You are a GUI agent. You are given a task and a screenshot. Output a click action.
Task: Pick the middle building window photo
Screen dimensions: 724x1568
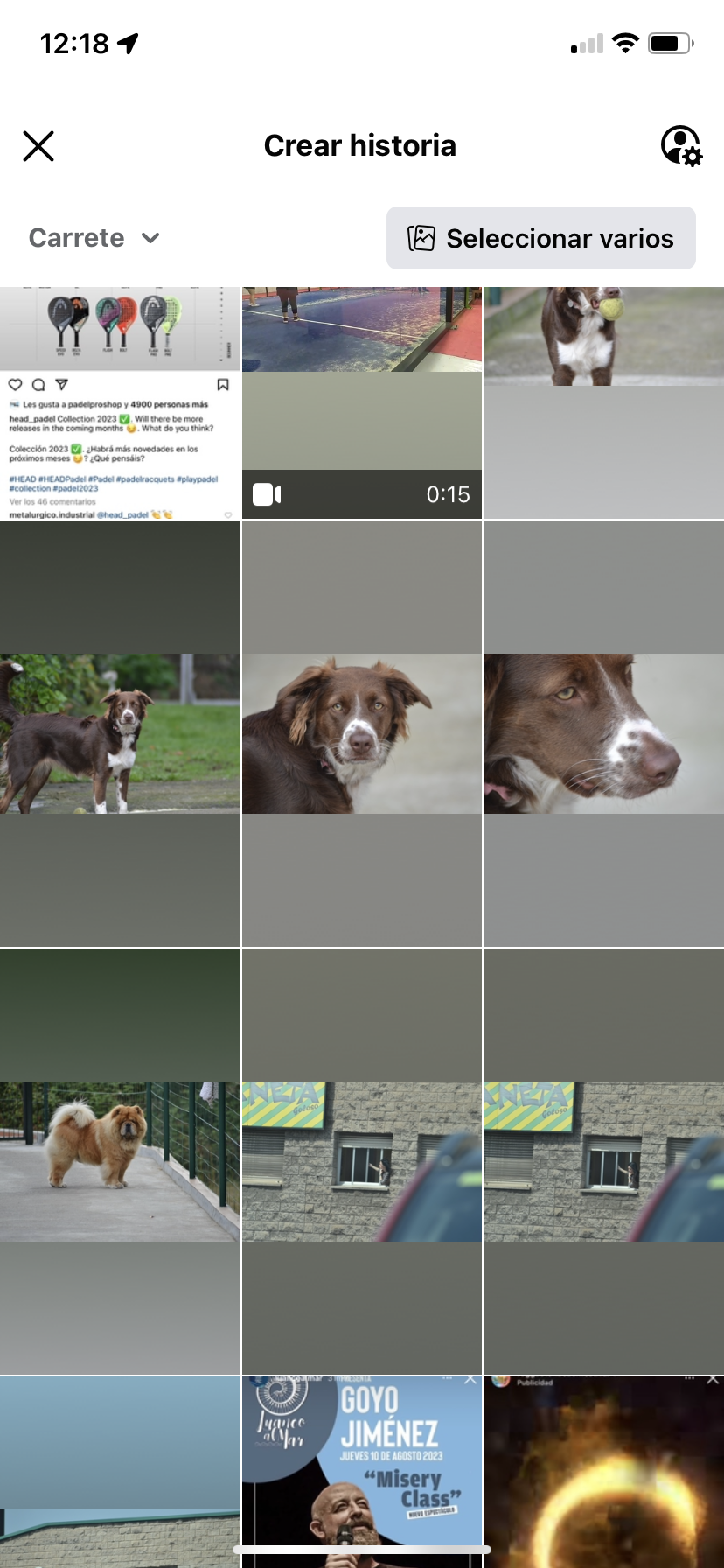pyautogui.click(x=362, y=1160)
